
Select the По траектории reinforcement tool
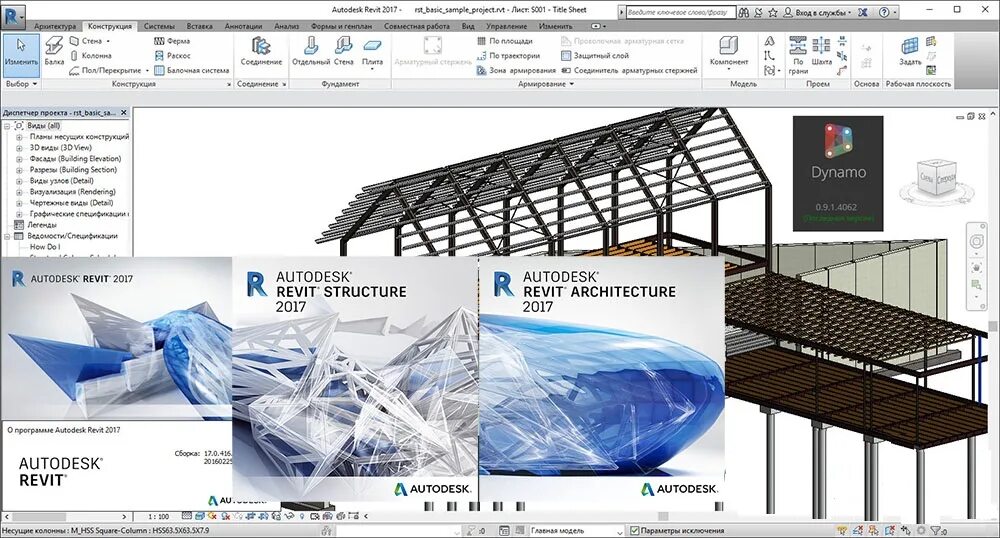click(508, 55)
